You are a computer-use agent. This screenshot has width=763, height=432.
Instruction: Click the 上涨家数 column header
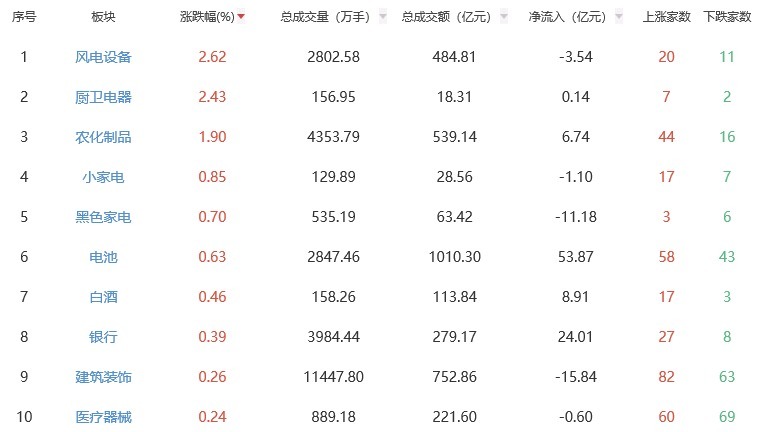click(x=665, y=17)
